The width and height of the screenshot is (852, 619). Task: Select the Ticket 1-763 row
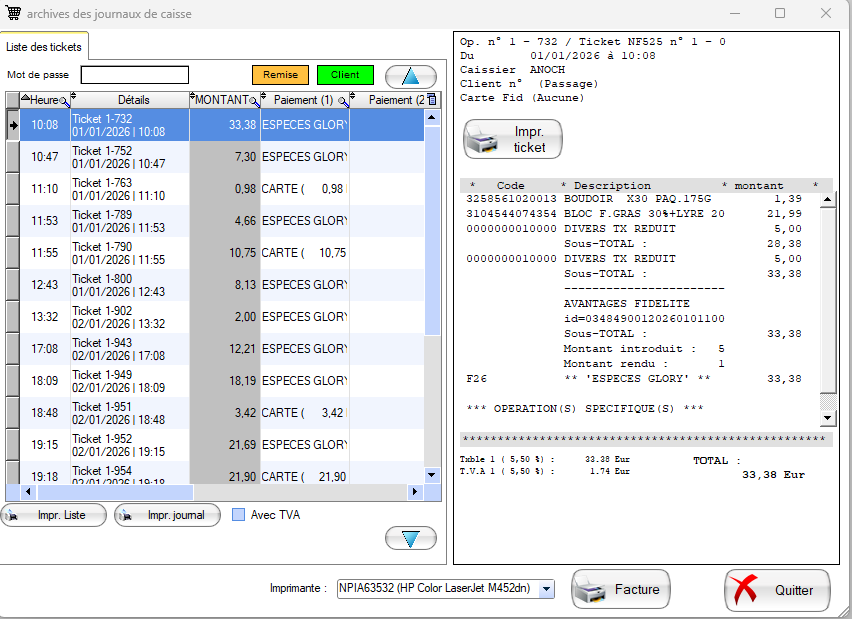150,188
